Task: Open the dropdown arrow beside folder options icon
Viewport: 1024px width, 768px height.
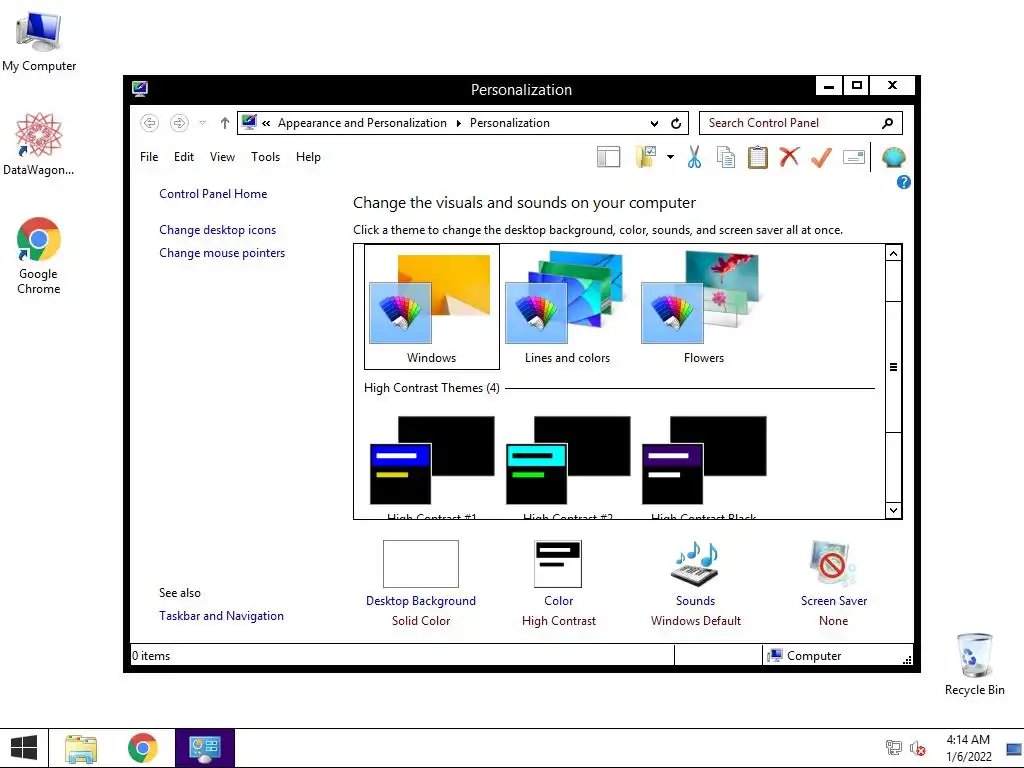Action: click(670, 157)
